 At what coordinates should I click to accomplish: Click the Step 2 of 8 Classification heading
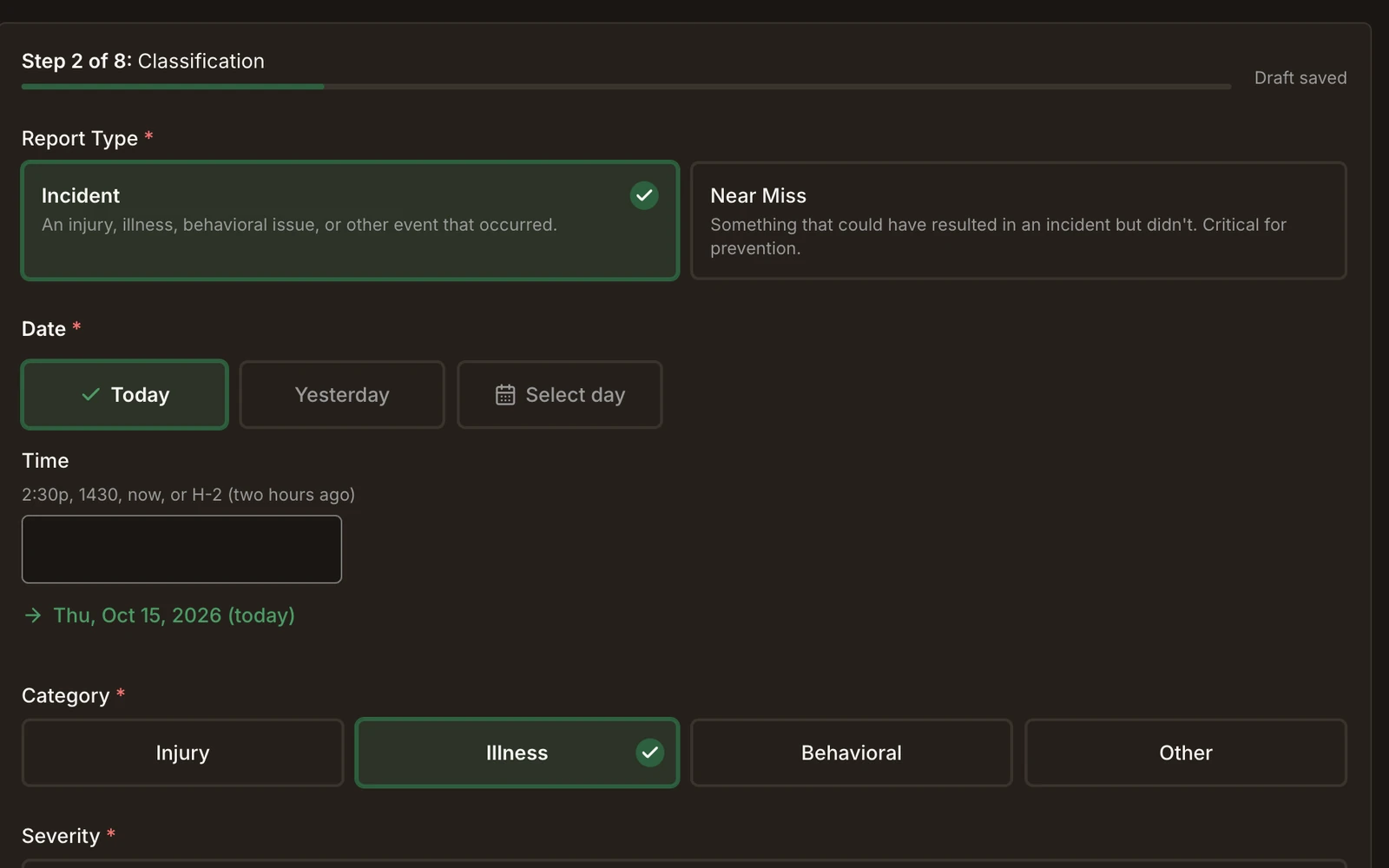tap(143, 61)
